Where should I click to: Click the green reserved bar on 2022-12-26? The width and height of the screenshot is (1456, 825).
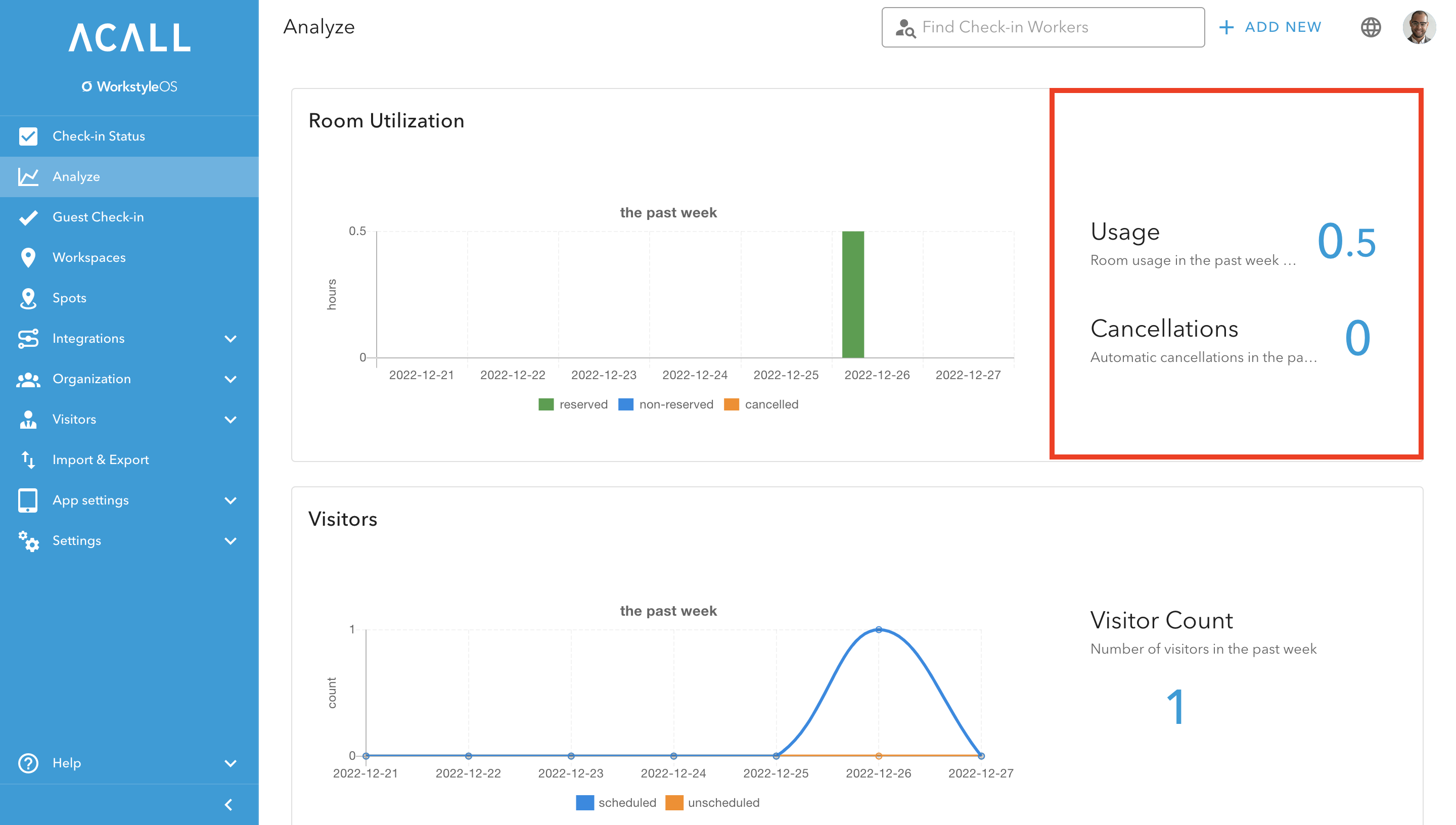point(853,295)
